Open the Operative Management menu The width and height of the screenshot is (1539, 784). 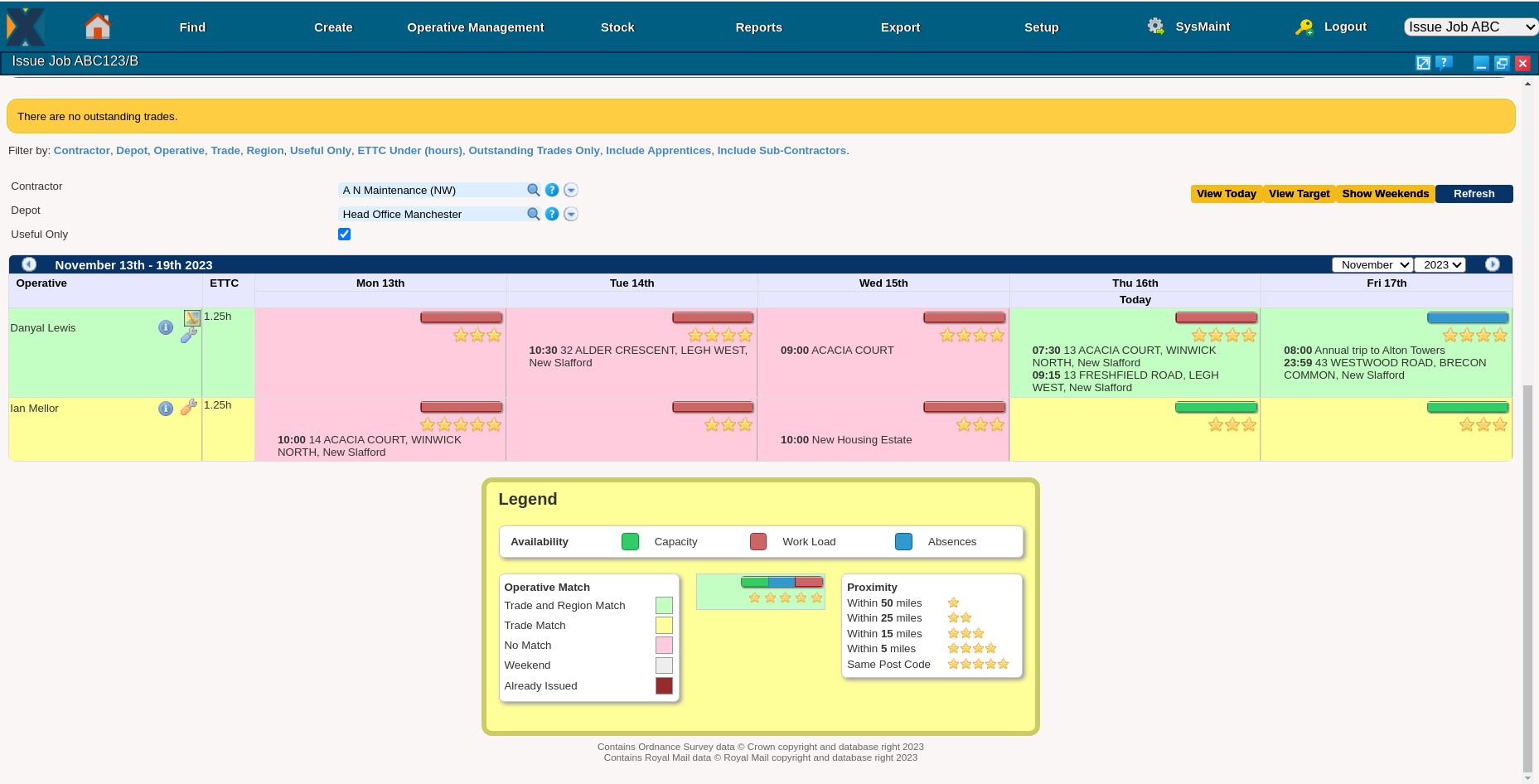pyautogui.click(x=475, y=27)
